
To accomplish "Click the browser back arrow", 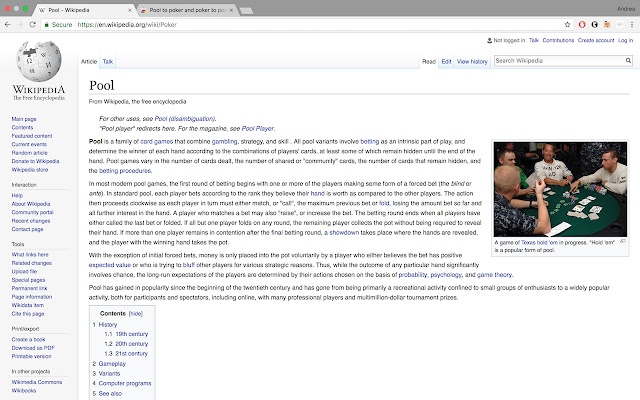I will click(7, 24).
